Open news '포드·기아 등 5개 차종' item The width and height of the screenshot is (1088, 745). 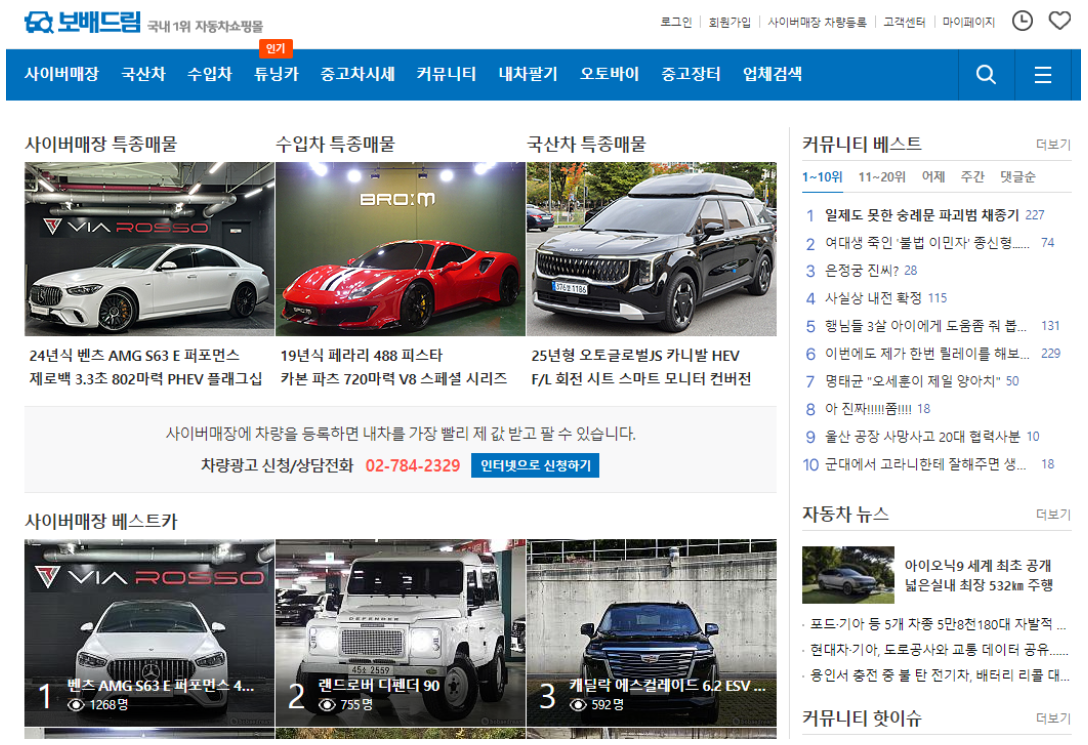pos(937,624)
